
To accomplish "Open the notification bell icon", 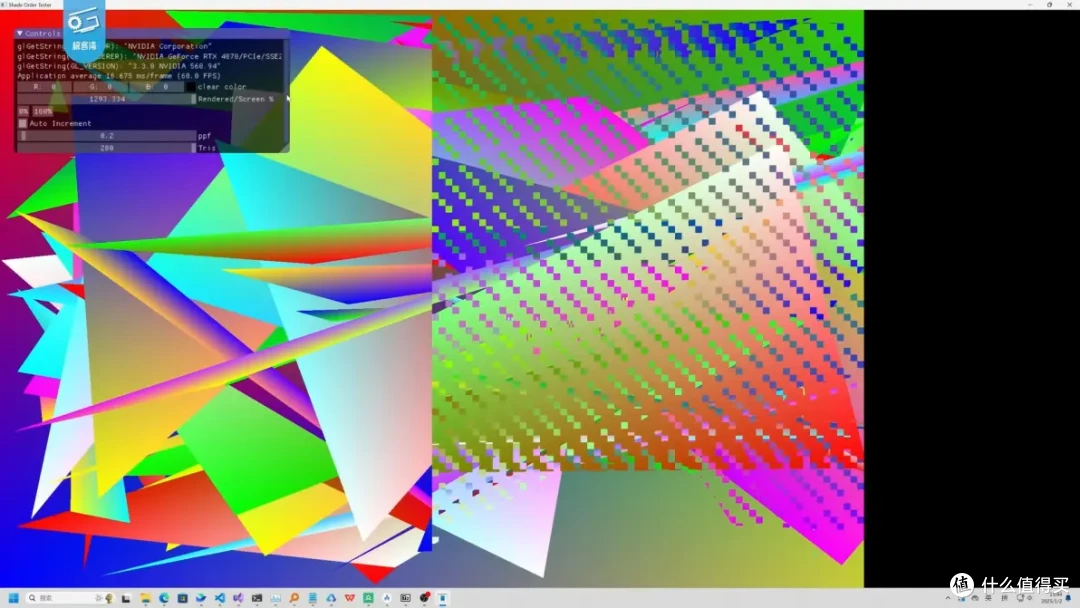I will (1068, 598).
